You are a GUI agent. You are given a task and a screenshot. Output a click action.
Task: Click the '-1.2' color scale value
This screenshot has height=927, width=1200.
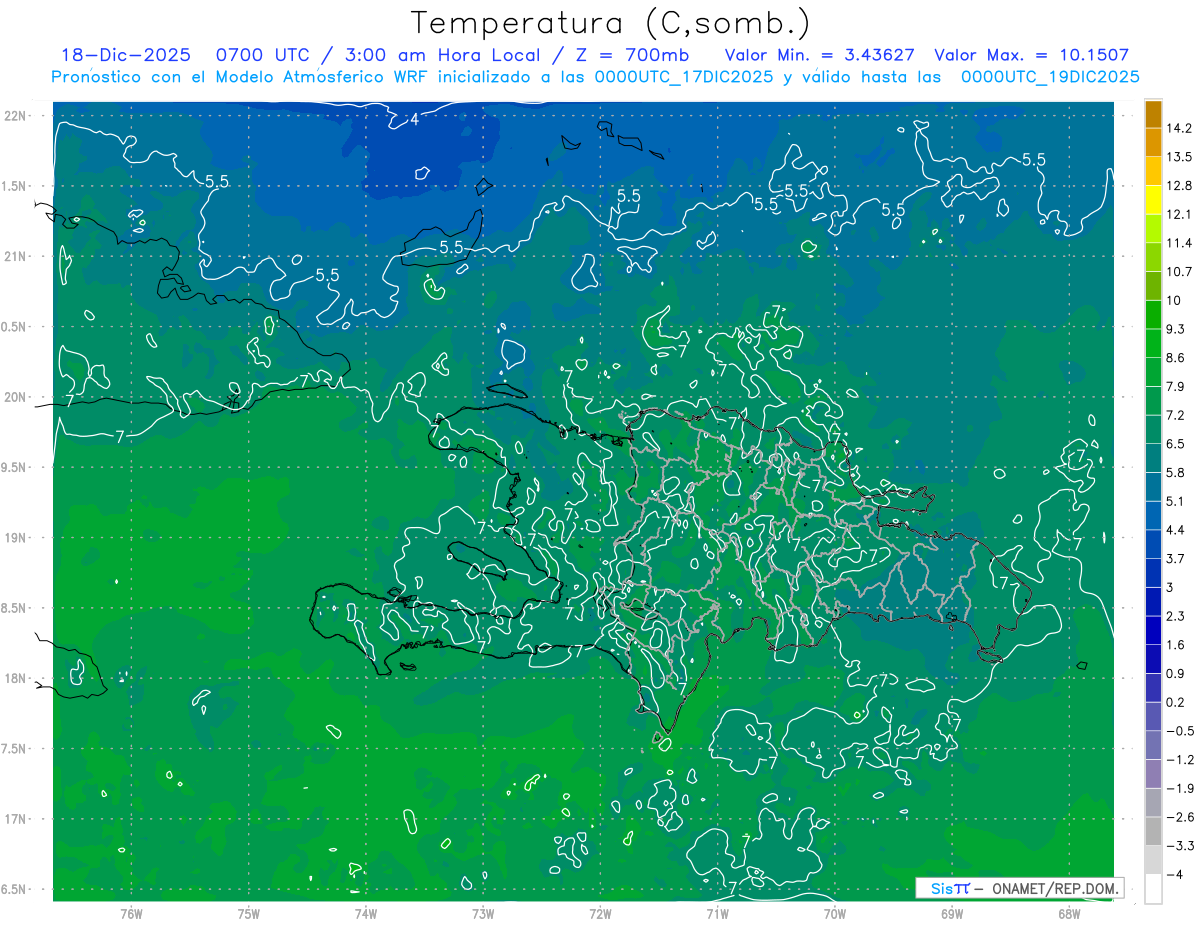[x=1179, y=760]
